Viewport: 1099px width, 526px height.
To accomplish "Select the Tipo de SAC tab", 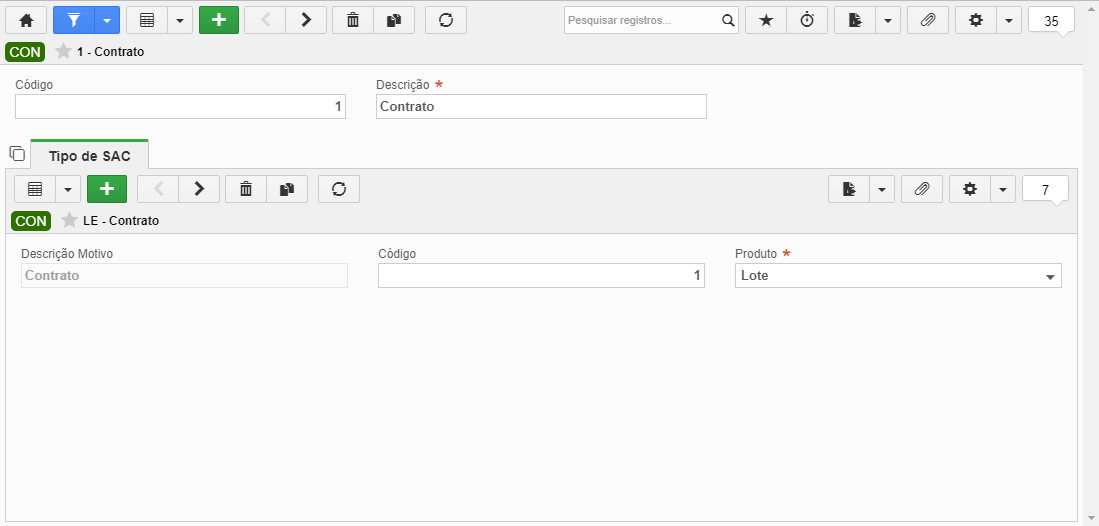I will tap(90, 156).
